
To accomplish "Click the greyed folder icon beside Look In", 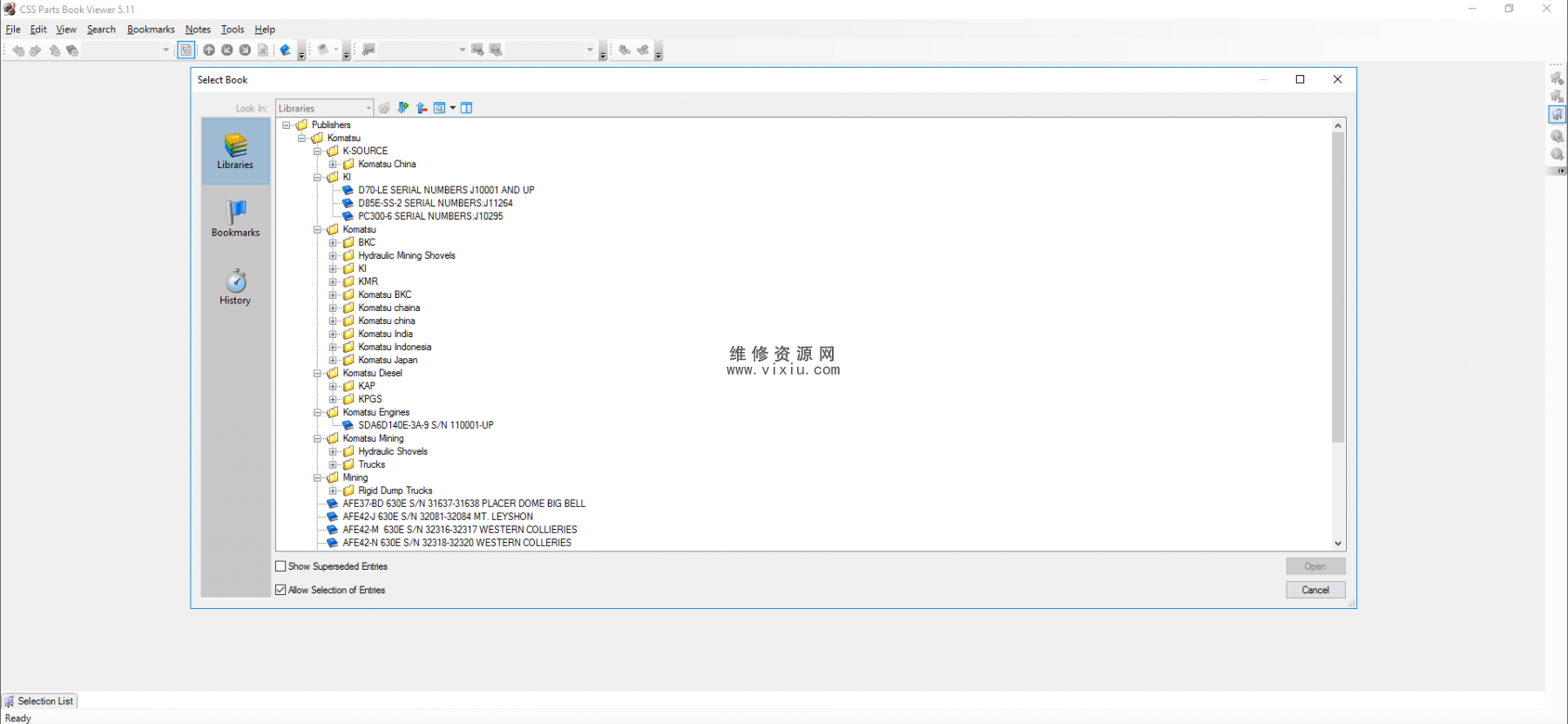I will pos(384,108).
